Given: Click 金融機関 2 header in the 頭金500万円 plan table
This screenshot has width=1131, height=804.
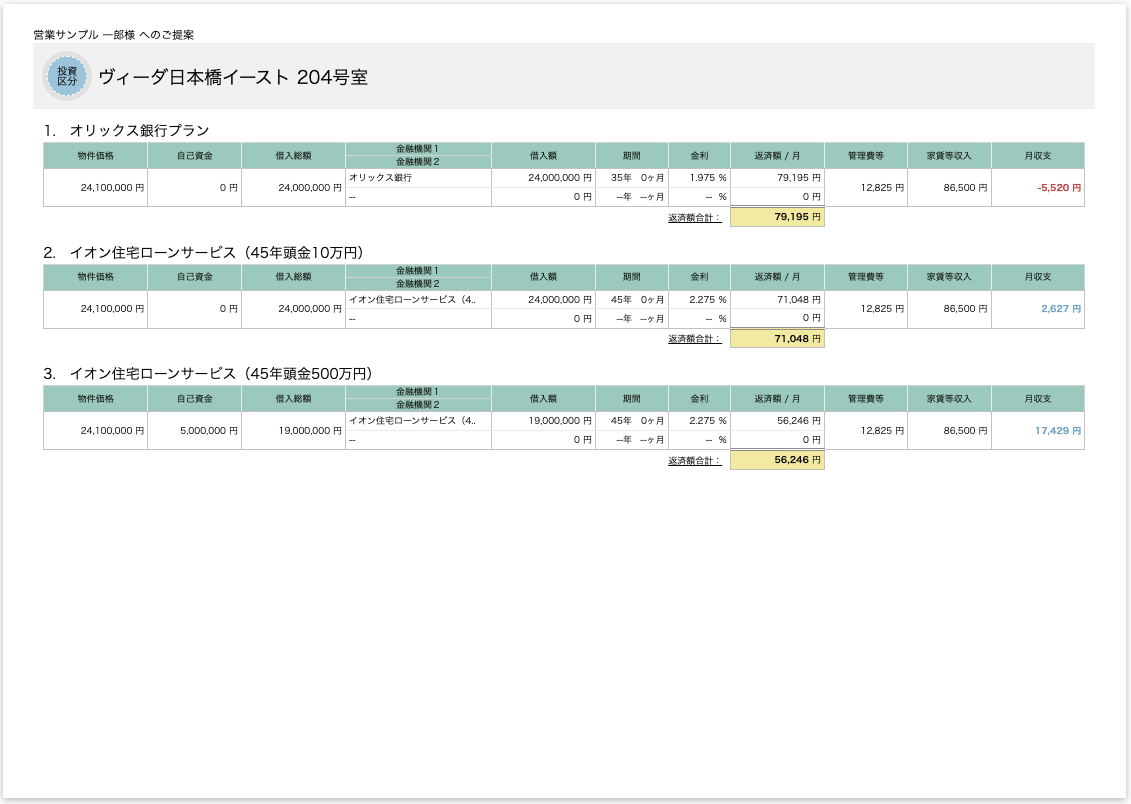Looking at the screenshot, I should coord(418,405).
